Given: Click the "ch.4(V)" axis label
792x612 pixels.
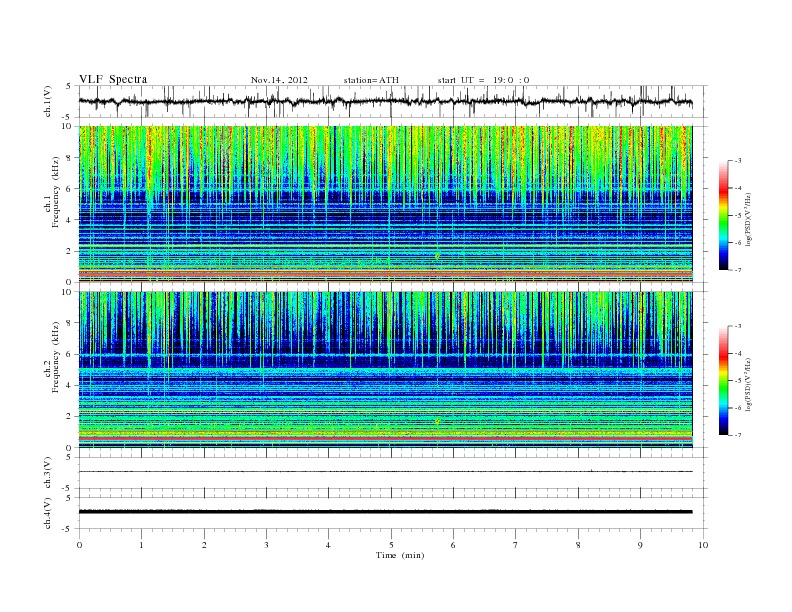Looking at the screenshot, I should click(48, 513).
